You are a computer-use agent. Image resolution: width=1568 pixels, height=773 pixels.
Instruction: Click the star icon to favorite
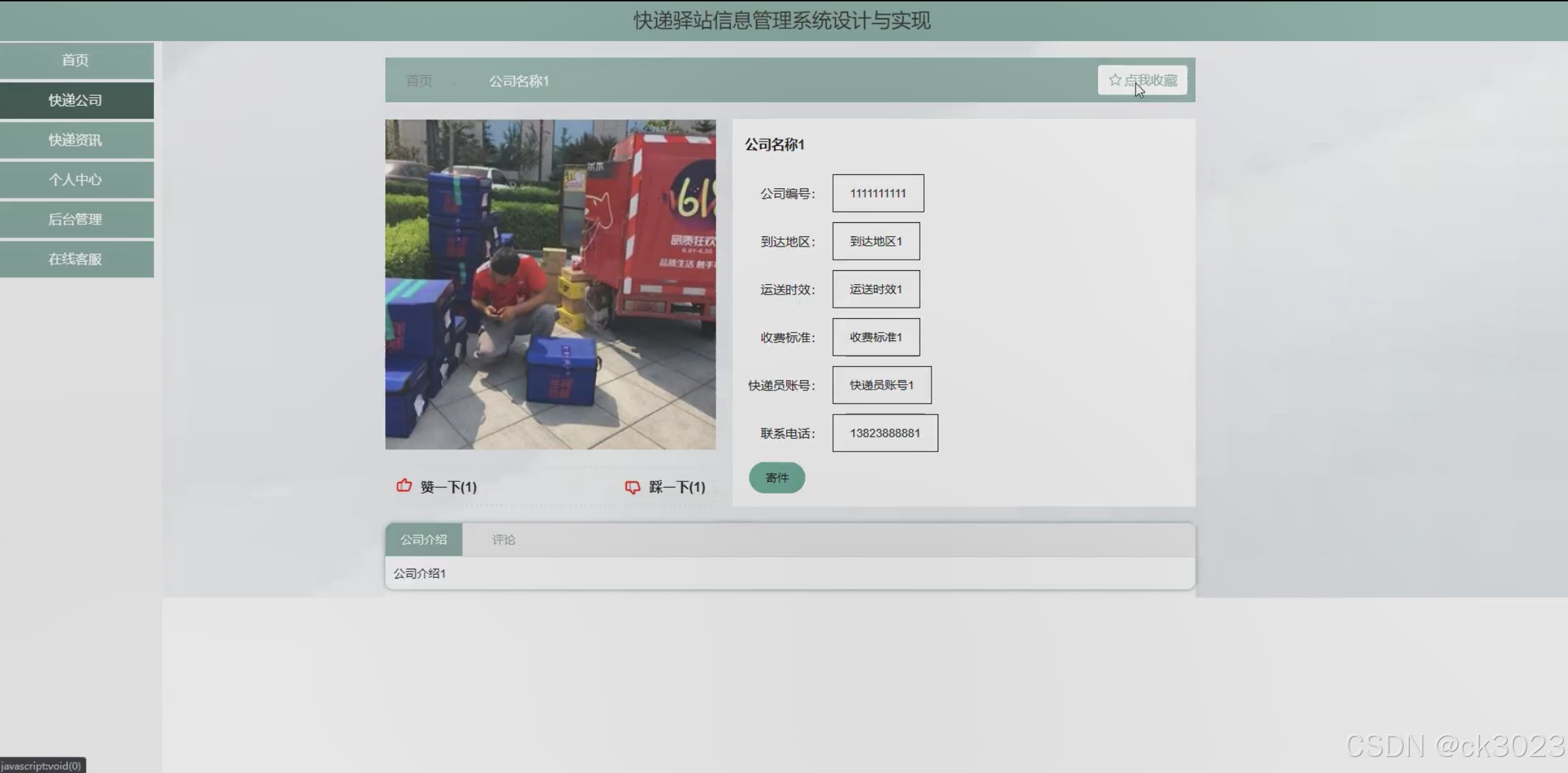coord(1115,80)
